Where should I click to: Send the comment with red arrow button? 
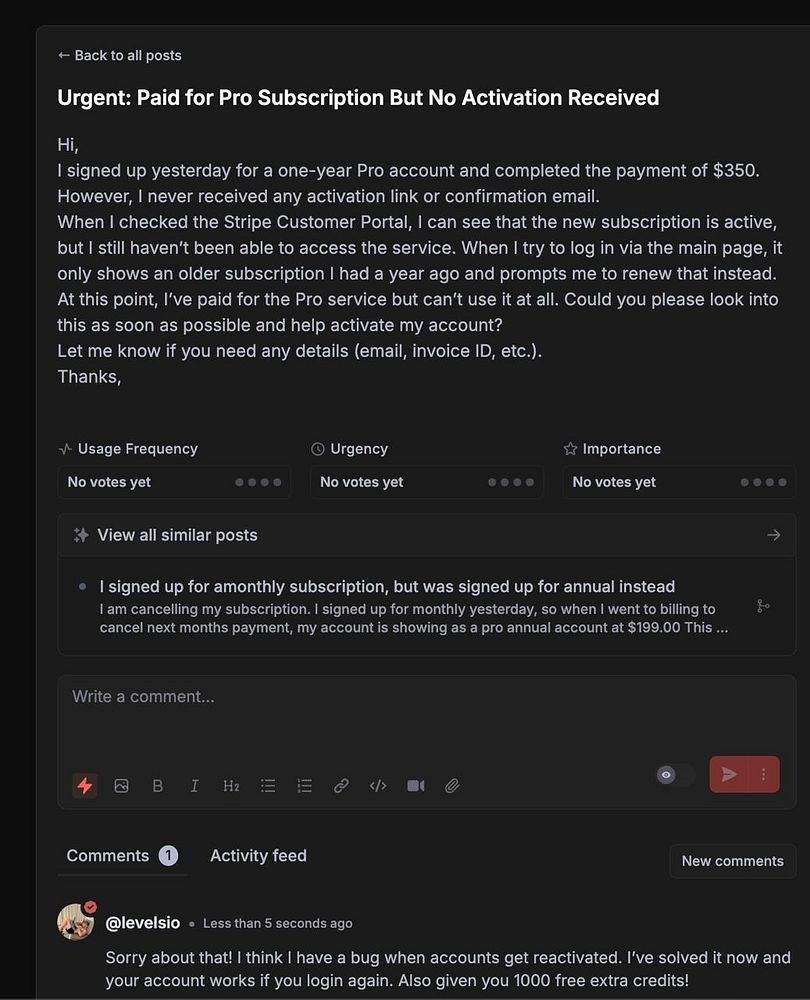coord(729,775)
